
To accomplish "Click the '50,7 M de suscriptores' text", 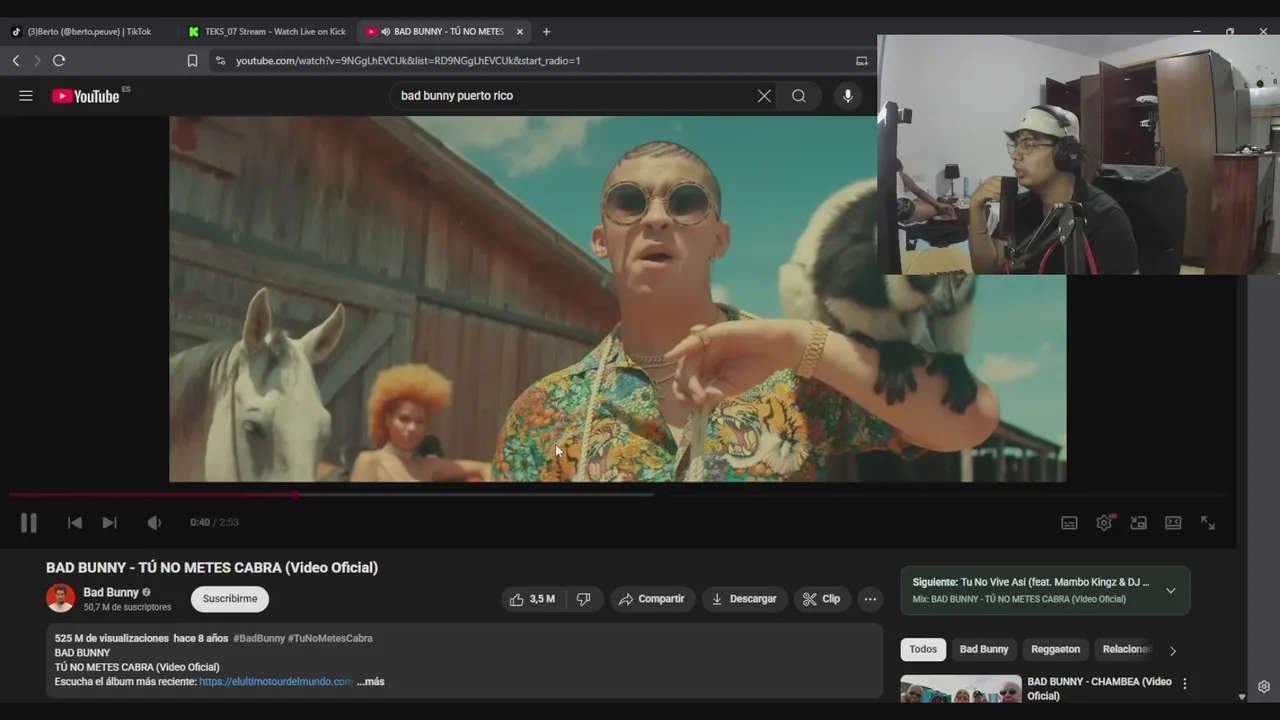I will tap(127, 607).
